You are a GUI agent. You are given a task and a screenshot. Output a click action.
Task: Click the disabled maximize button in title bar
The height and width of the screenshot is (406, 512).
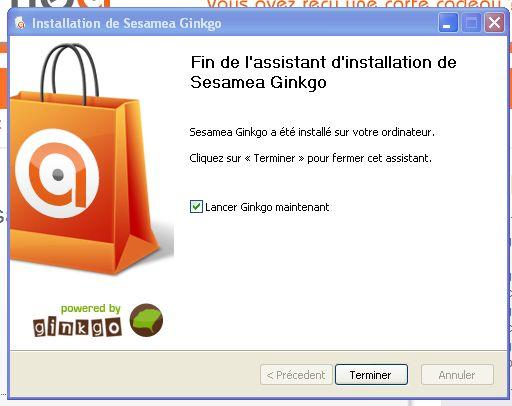pyautogui.click(x=471, y=23)
